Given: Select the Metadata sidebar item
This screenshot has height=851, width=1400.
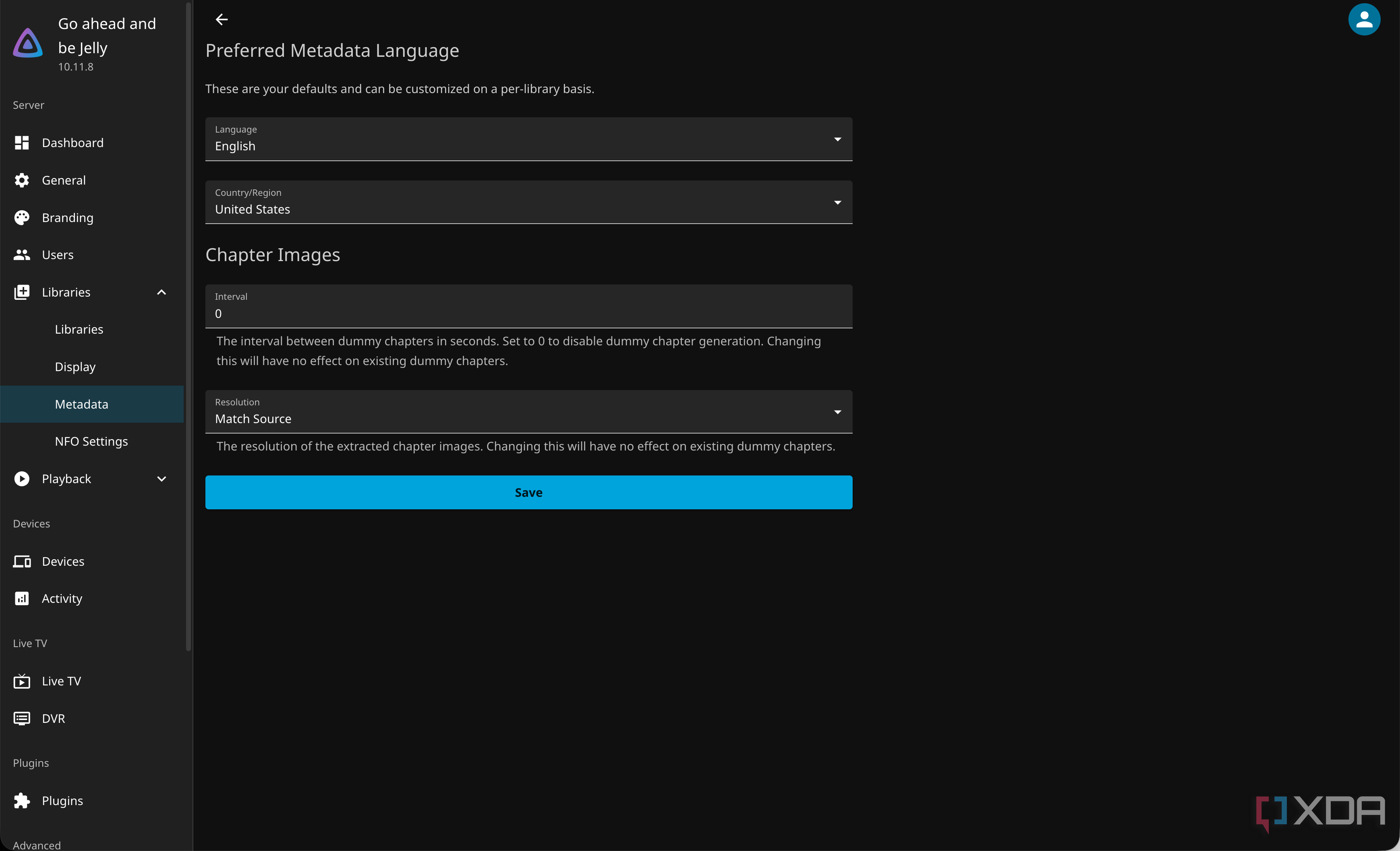Looking at the screenshot, I should coord(91,404).
